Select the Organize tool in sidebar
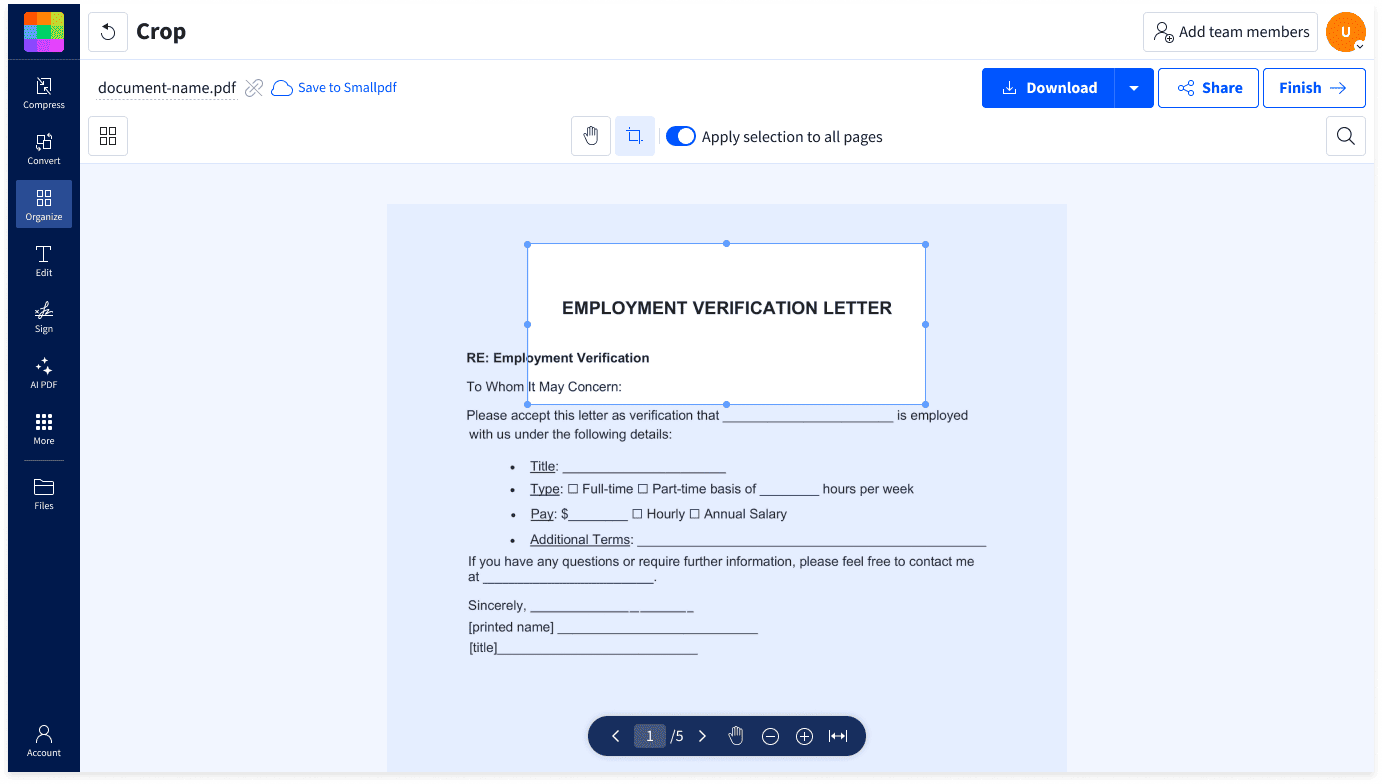1382x784 pixels. point(44,205)
